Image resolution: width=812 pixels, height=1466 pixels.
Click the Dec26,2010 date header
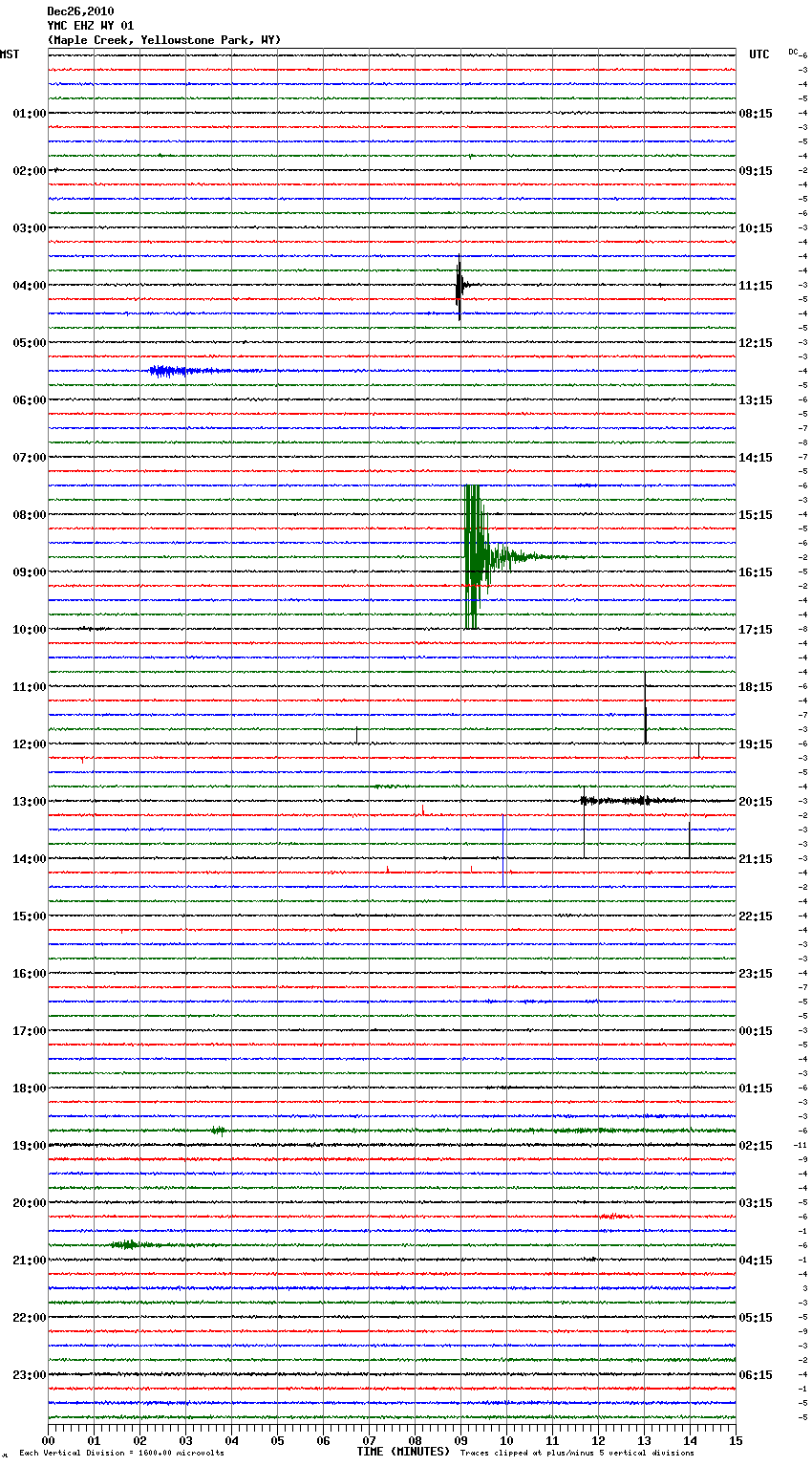tap(80, 11)
